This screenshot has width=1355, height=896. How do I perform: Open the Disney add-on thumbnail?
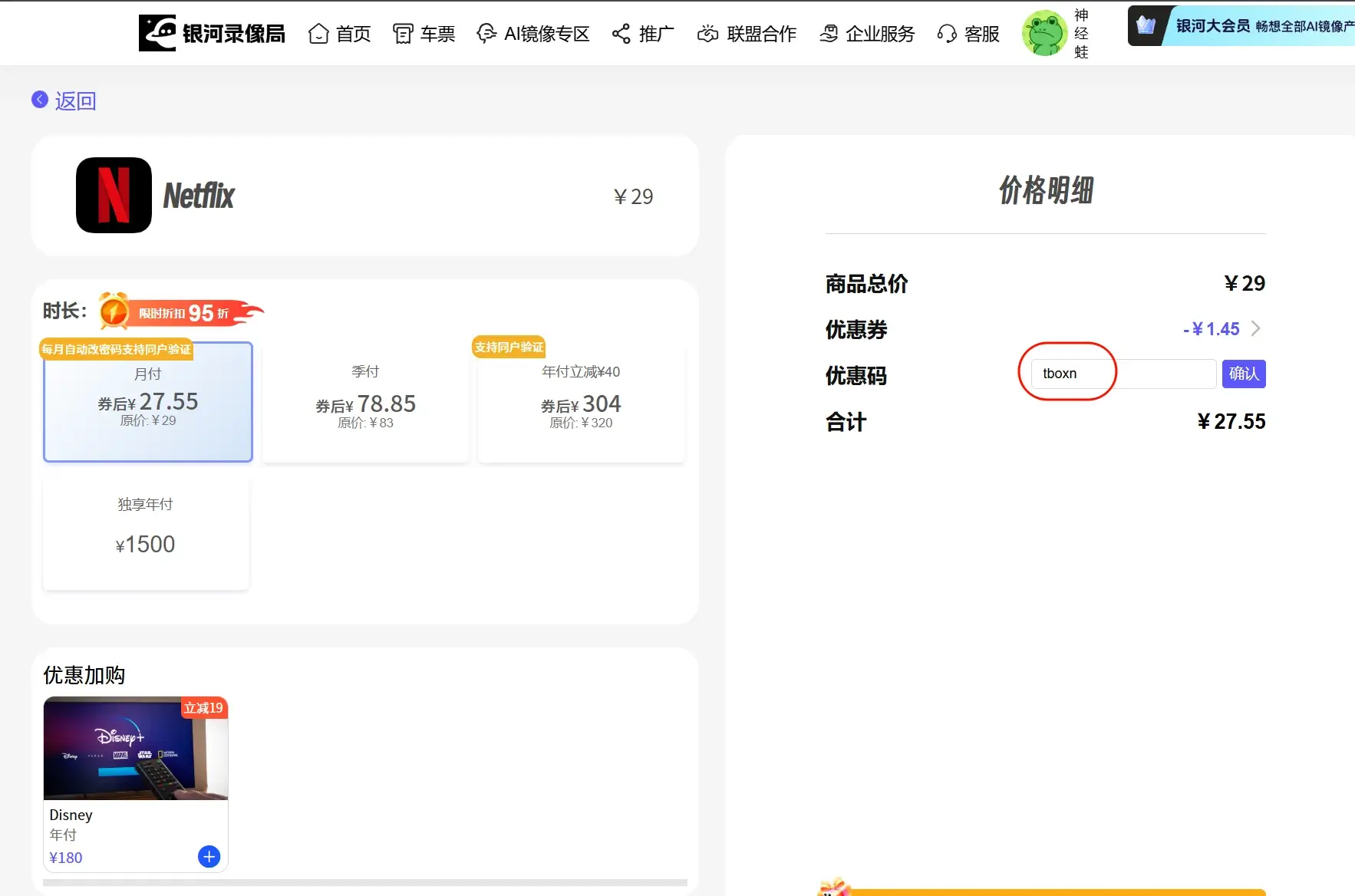tap(136, 748)
